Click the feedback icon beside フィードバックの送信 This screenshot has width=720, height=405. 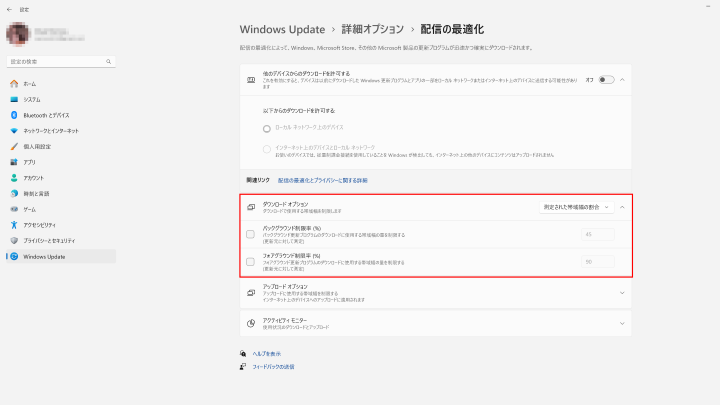pyautogui.click(x=243, y=366)
